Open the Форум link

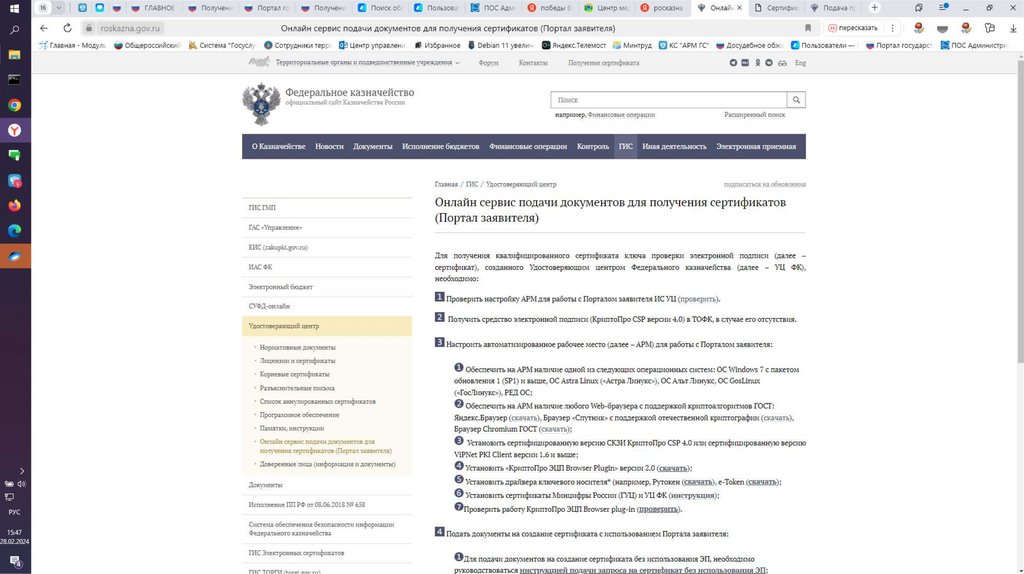tap(488, 63)
